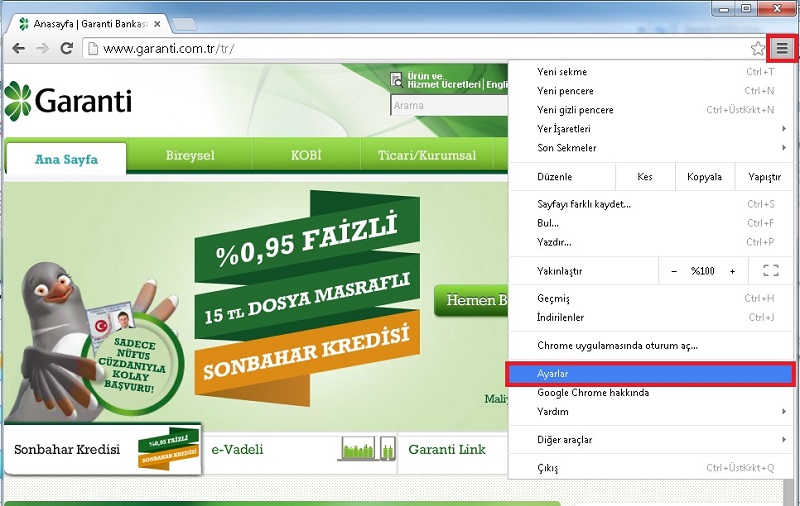
Task: Click the browser forward arrow
Action: coord(42,48)
